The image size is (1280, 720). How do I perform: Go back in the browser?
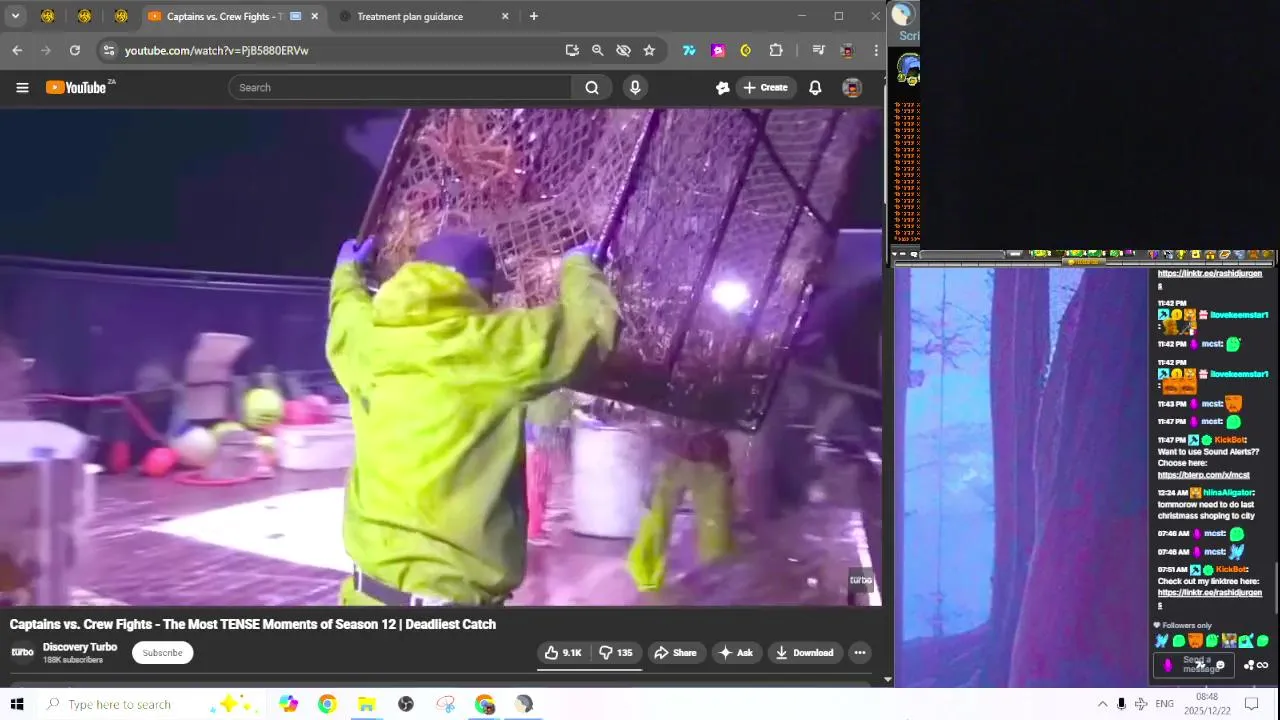pos(17,50)
